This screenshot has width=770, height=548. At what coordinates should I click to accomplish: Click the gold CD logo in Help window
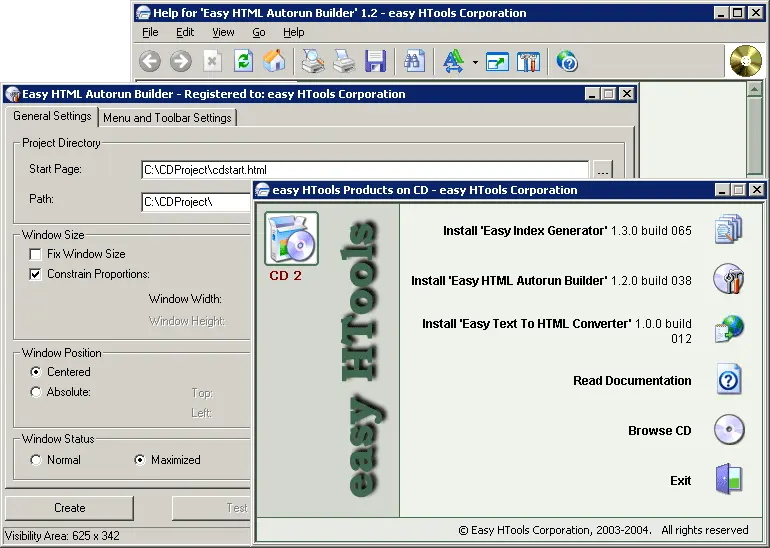tap(745, 61)
